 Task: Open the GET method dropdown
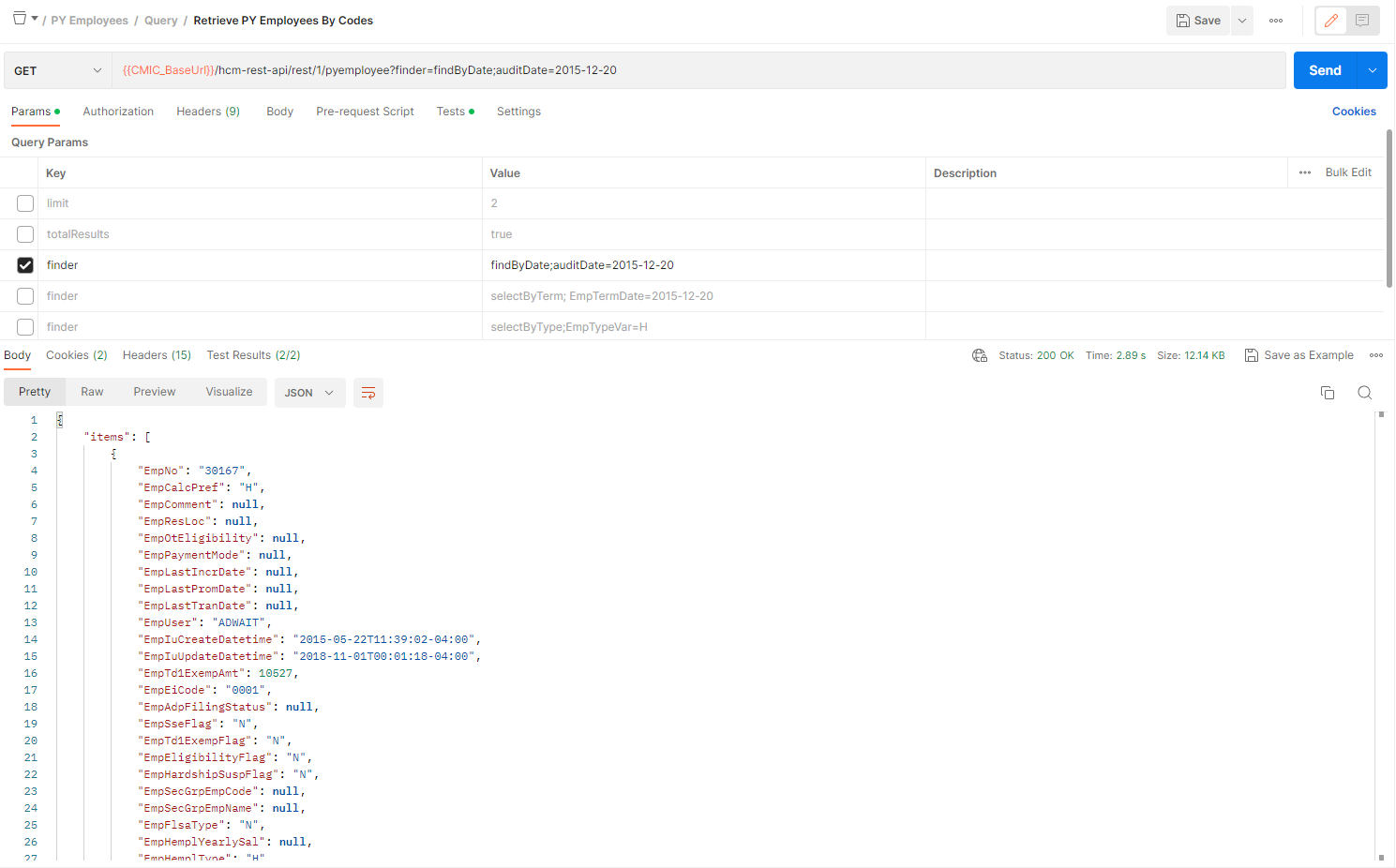coord(58,70)
